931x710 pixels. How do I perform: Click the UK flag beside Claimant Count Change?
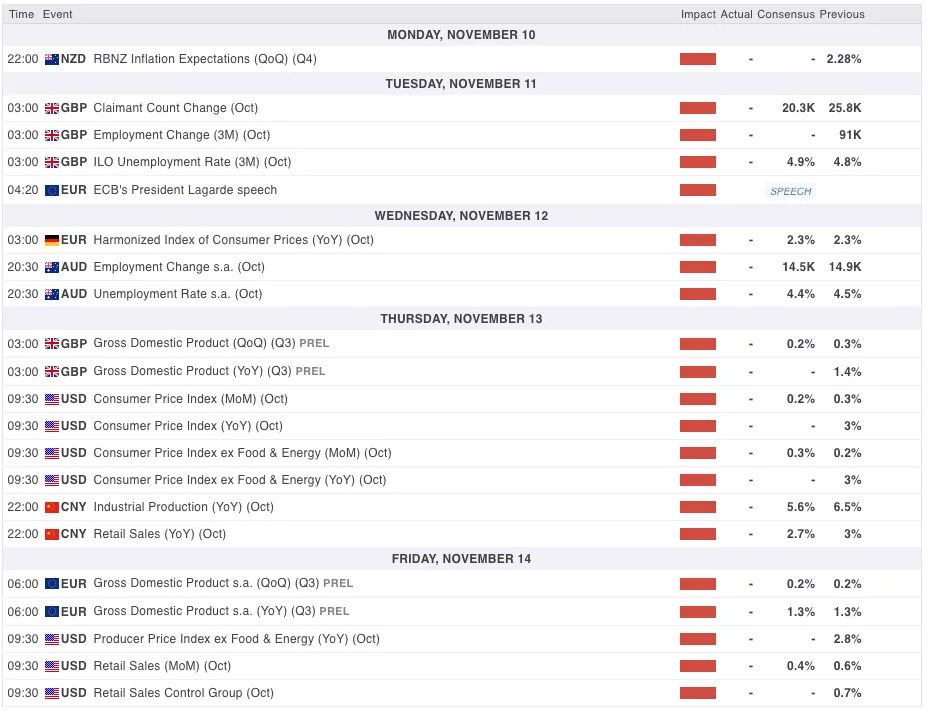click(52, 108)
